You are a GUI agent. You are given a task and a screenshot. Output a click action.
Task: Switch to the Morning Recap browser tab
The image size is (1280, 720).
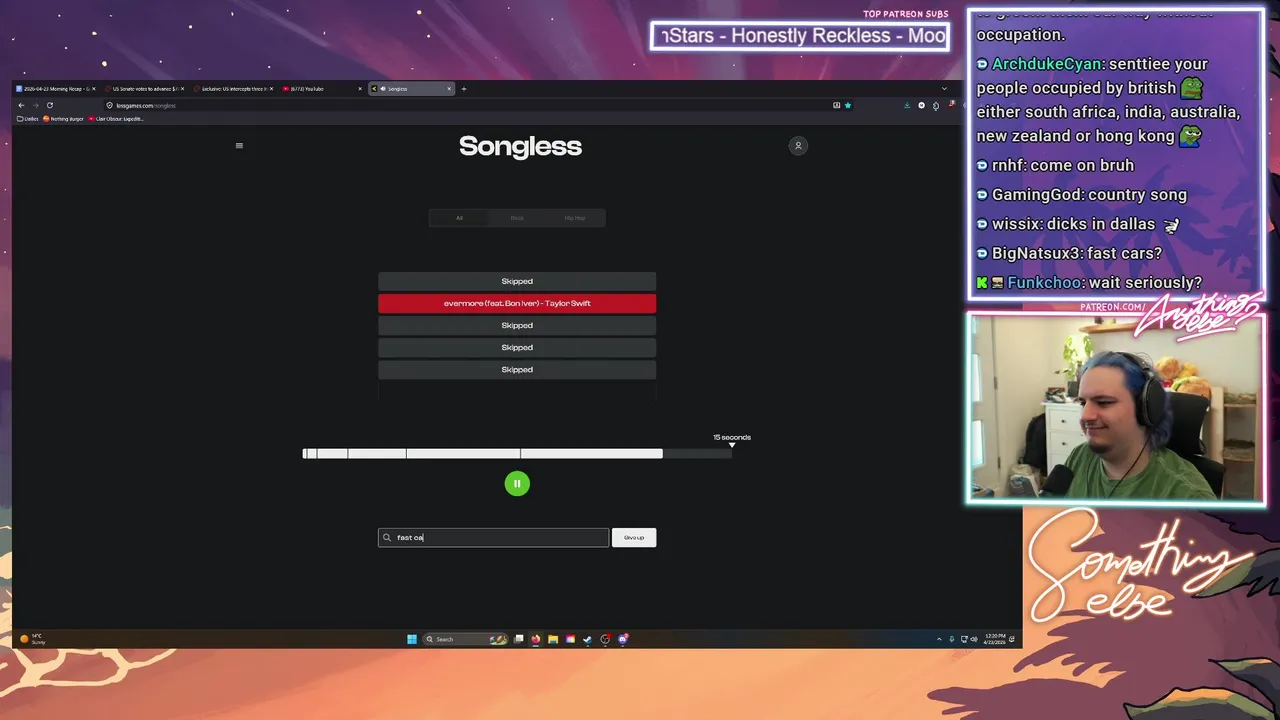[55, 89]
